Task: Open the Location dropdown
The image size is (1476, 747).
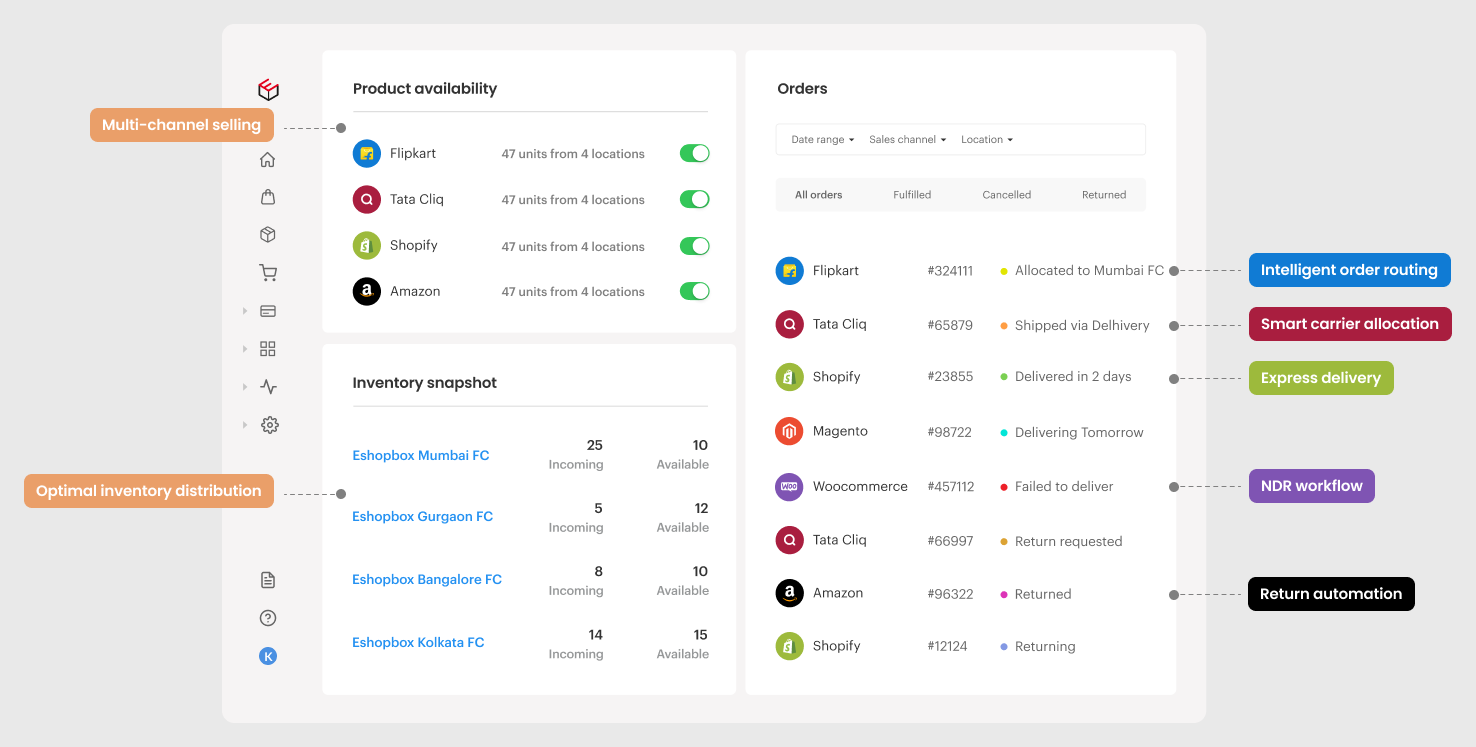Action: point(987,140)
